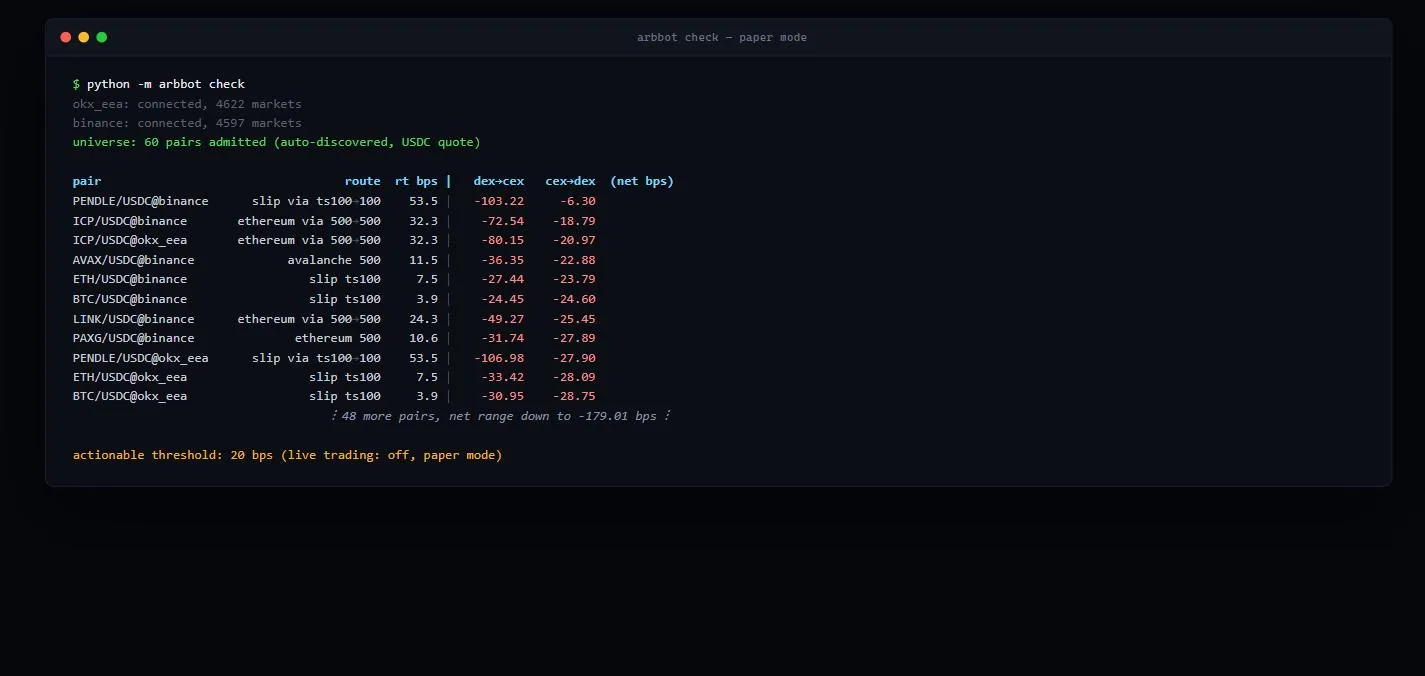Click the -49.27 value in the LINK row
Screen dimensions: 1425x676
(x=502, y=319)
